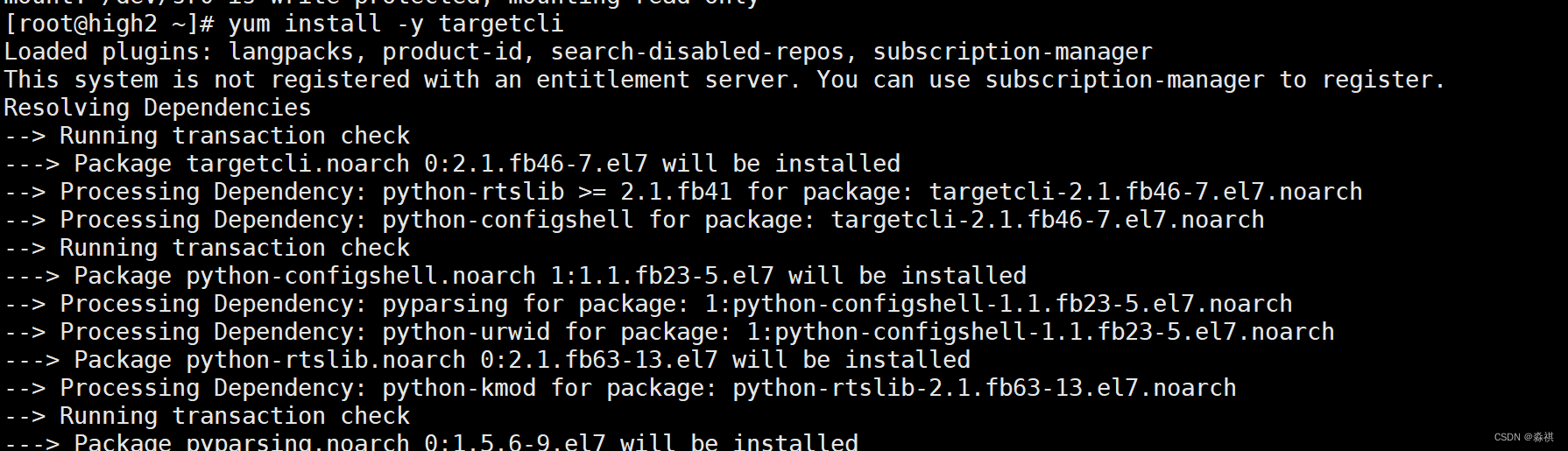The width and height of the screenshot is (1568, 451).
Task: Click the [root@high2 ~]# shell prompt
Action: click(x=109, y=24)
